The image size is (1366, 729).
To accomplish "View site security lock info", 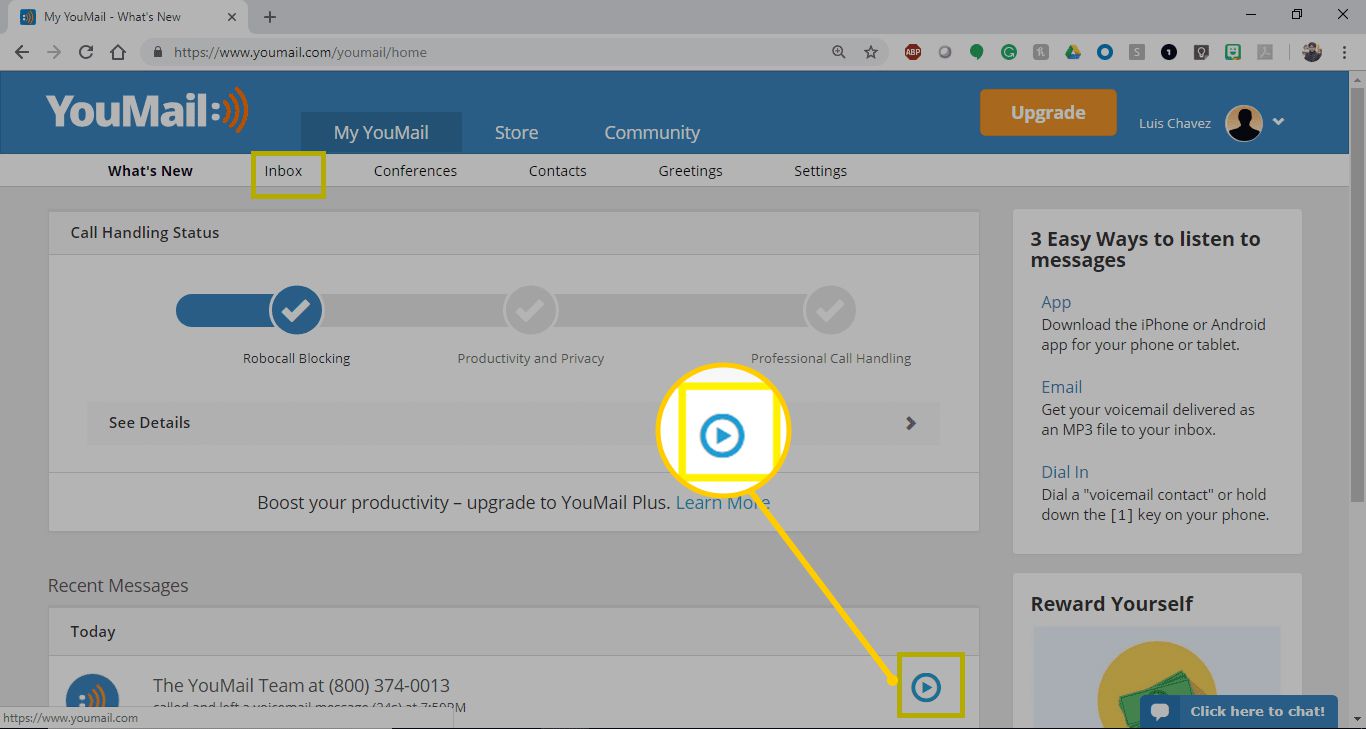I will 157,52.
